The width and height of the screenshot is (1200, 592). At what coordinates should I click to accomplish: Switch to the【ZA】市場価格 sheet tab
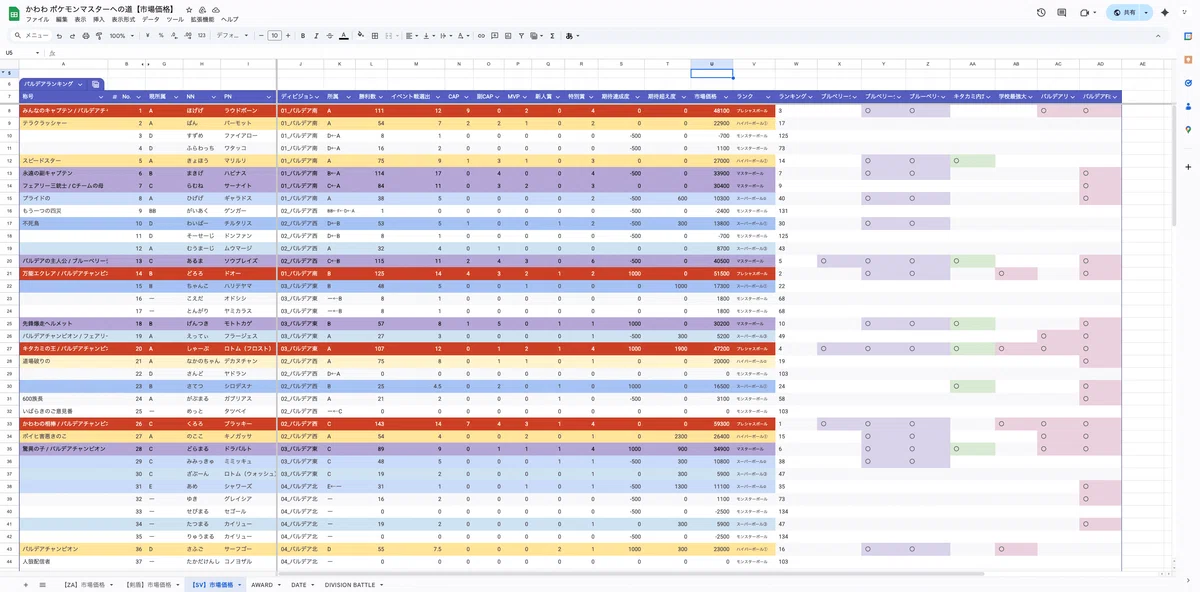click(x=85, y=584)
